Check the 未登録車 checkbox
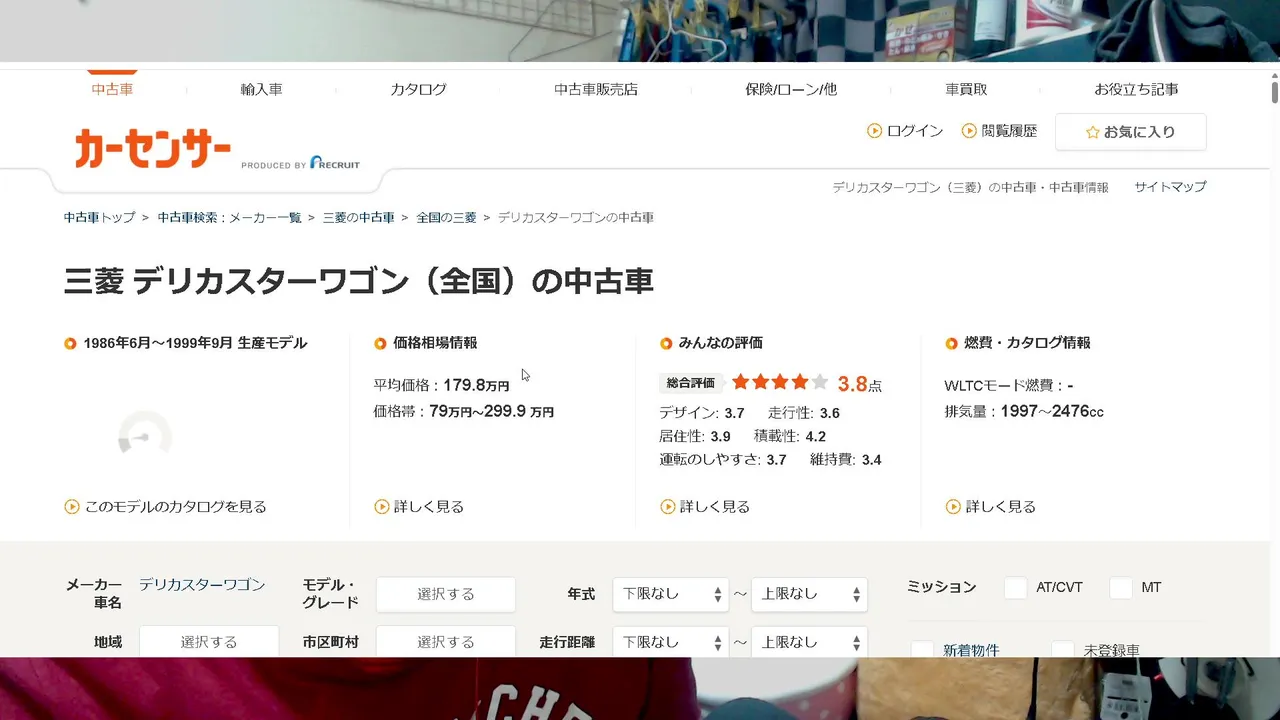Screen dimensions: 1280x720 pyautogui.click(x=1063, y=650)
